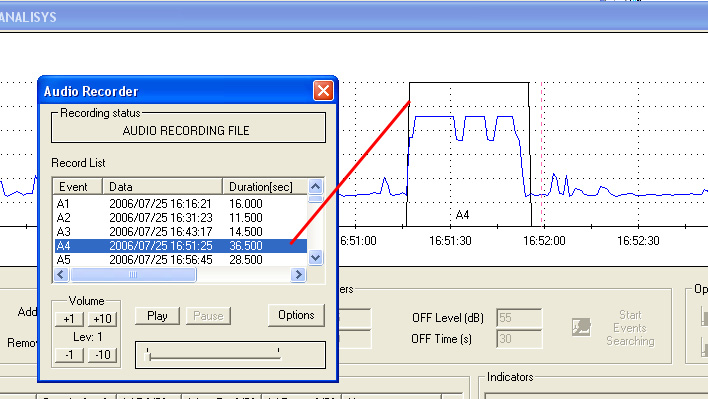Click the horizontal scrollbar thumb in Record List
The image size is (708, 399).
133,274
